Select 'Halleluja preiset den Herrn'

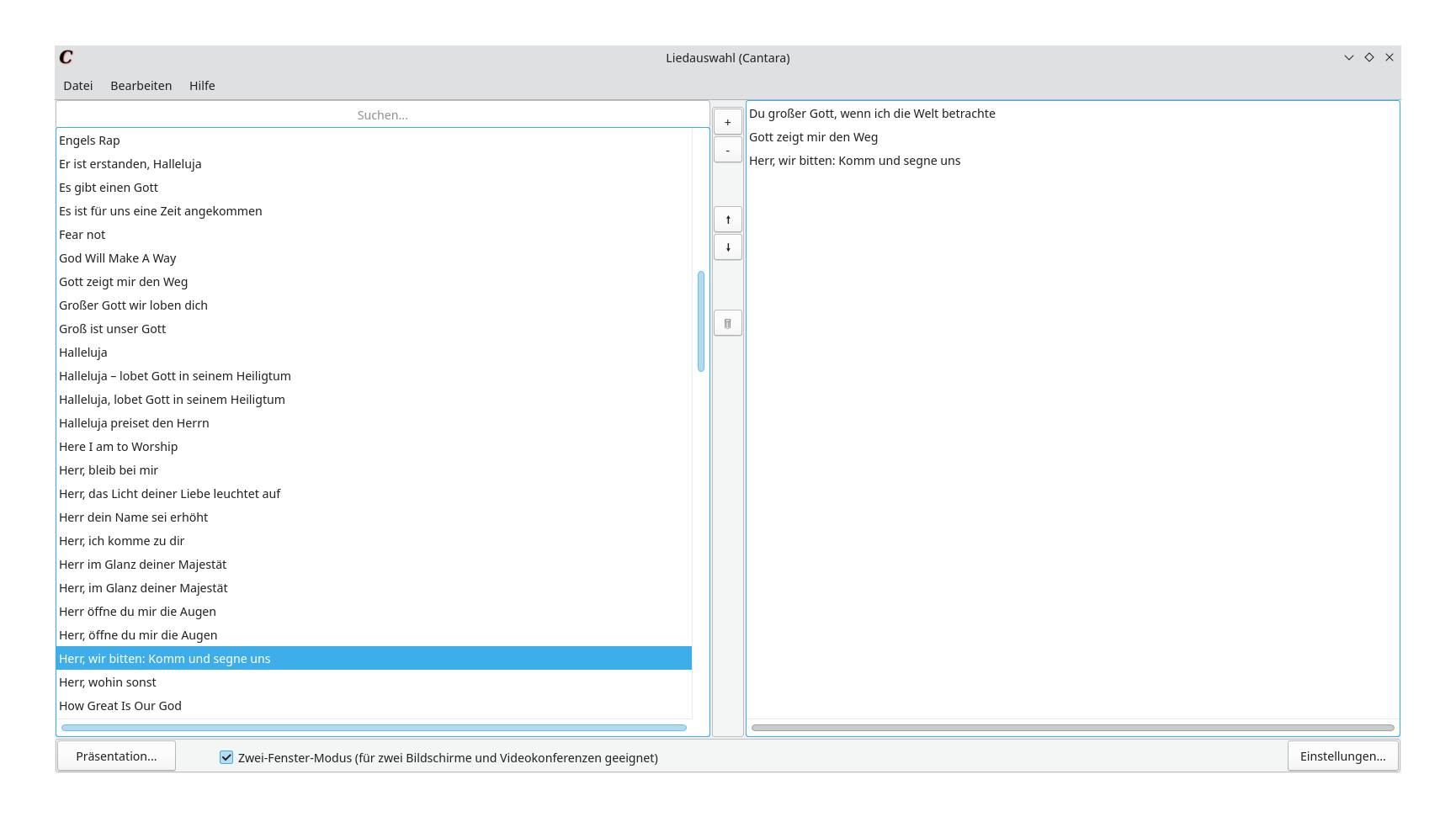tap(374, 423)
